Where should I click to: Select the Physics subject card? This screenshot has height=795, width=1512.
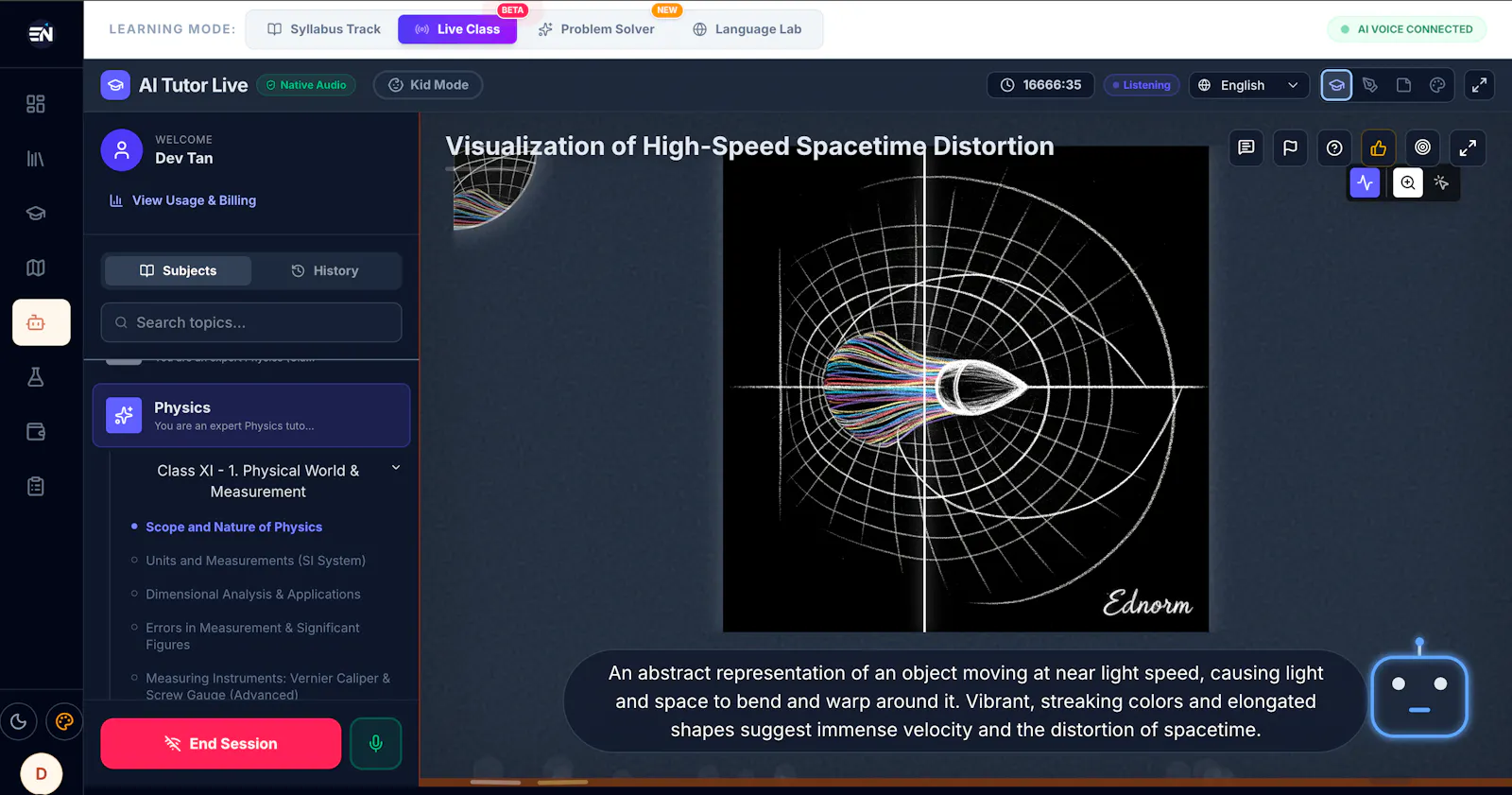point(251,415)
